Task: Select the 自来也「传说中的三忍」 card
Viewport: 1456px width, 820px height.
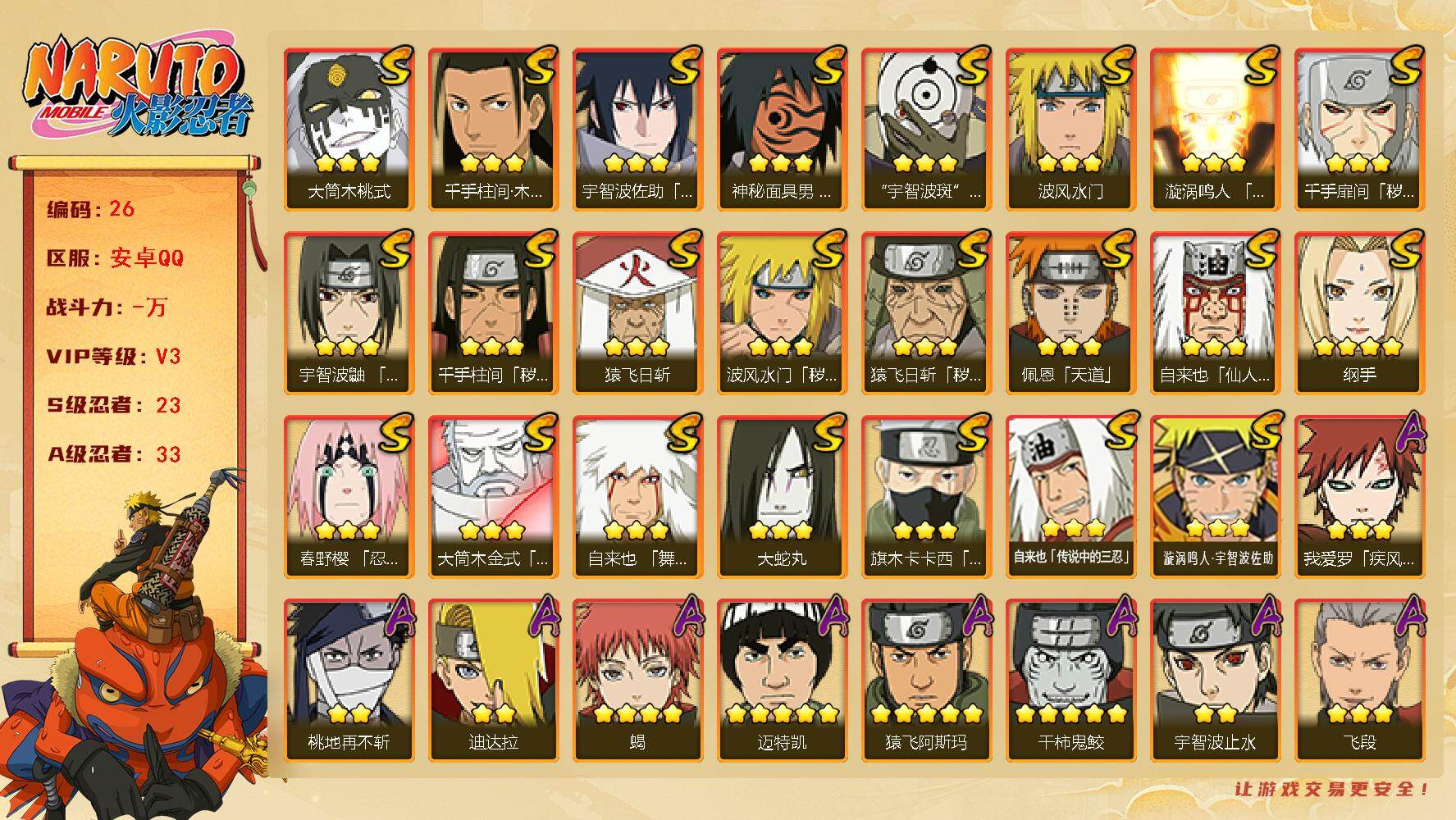Action: [x=1070, y=497]
